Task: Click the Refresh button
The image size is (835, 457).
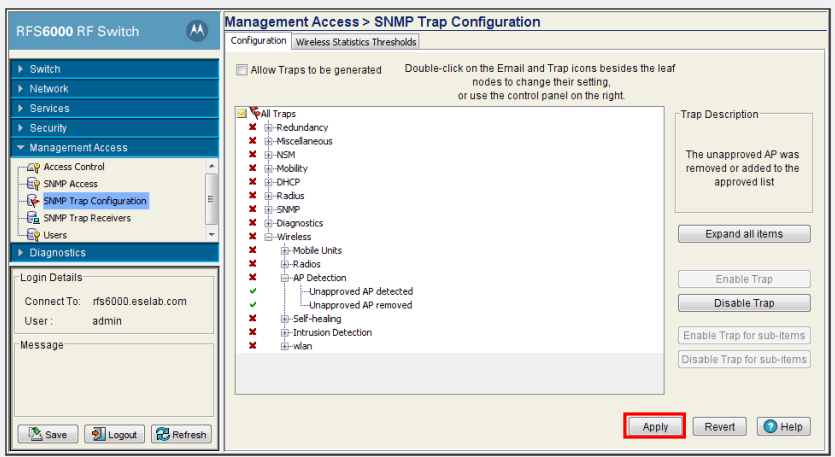Action: pos(181,434)
